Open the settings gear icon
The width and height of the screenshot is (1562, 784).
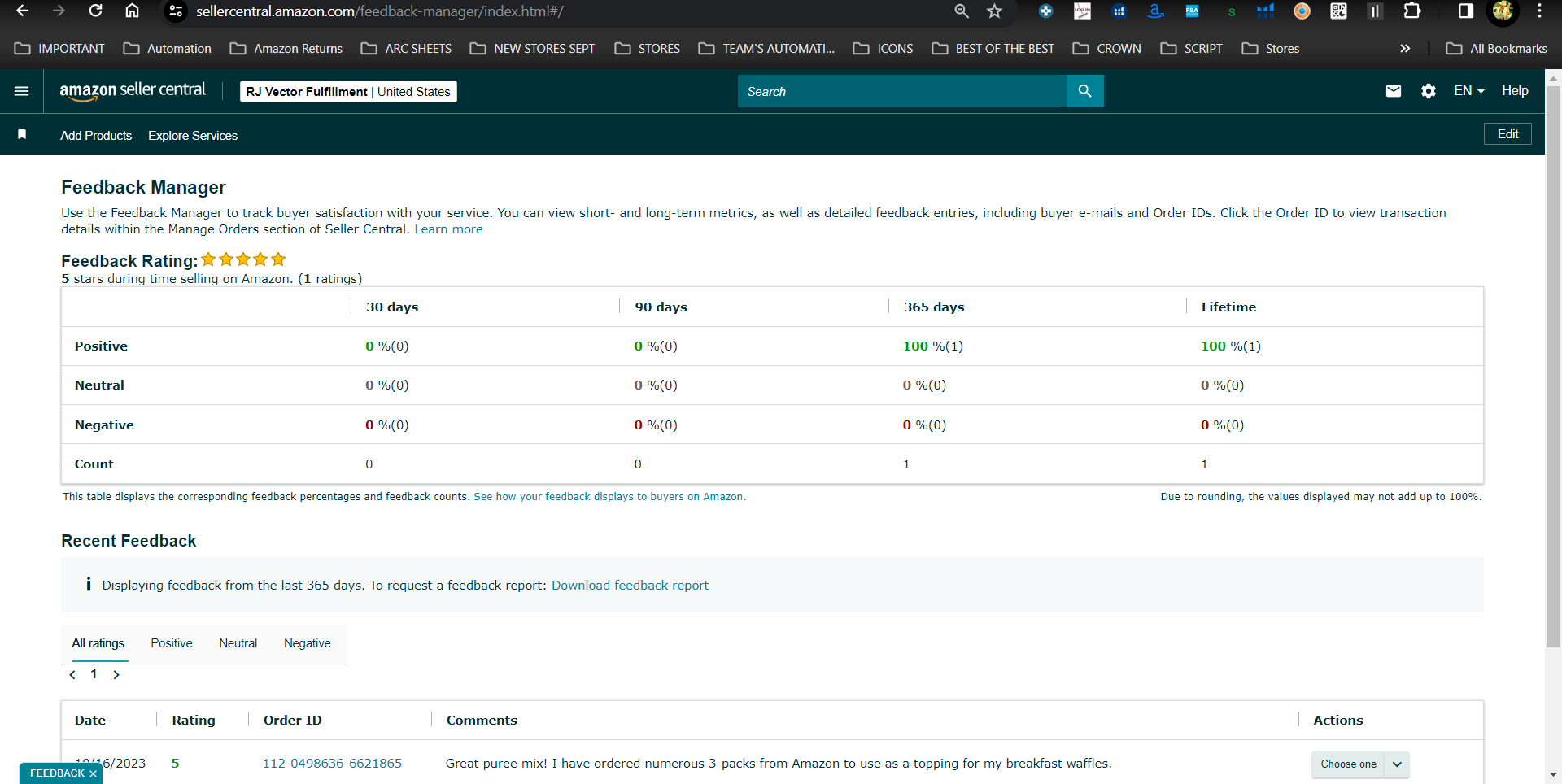[1429, 91]
